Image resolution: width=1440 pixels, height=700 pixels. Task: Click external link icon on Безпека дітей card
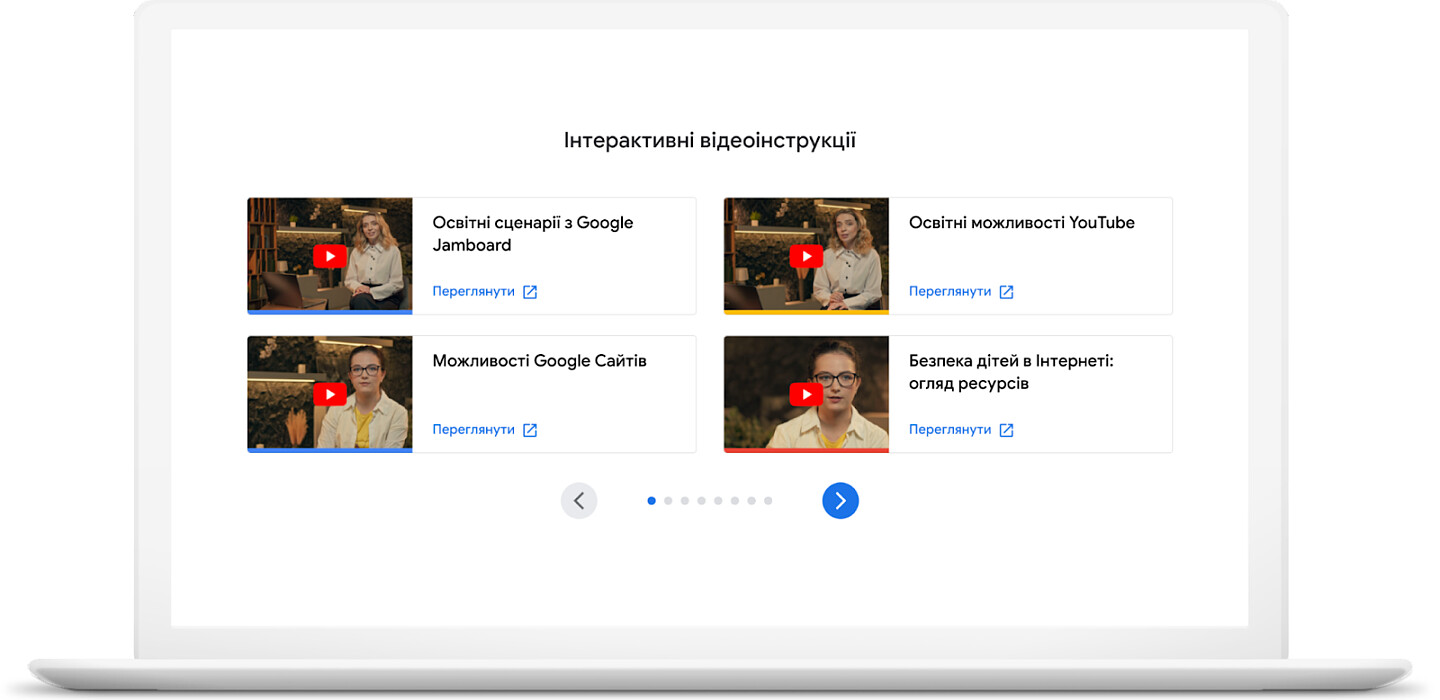coord(1007,430)
